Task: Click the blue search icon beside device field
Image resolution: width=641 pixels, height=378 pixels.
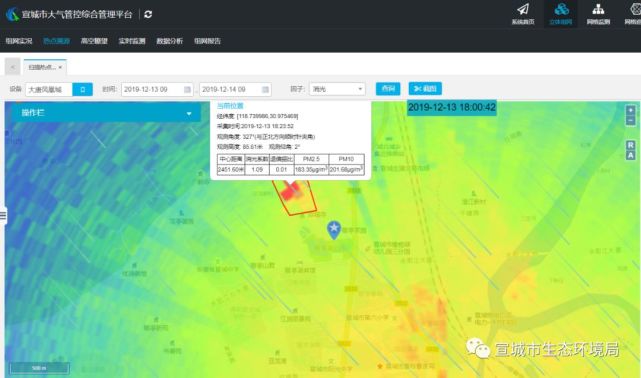Action: [x=83, y=89]
